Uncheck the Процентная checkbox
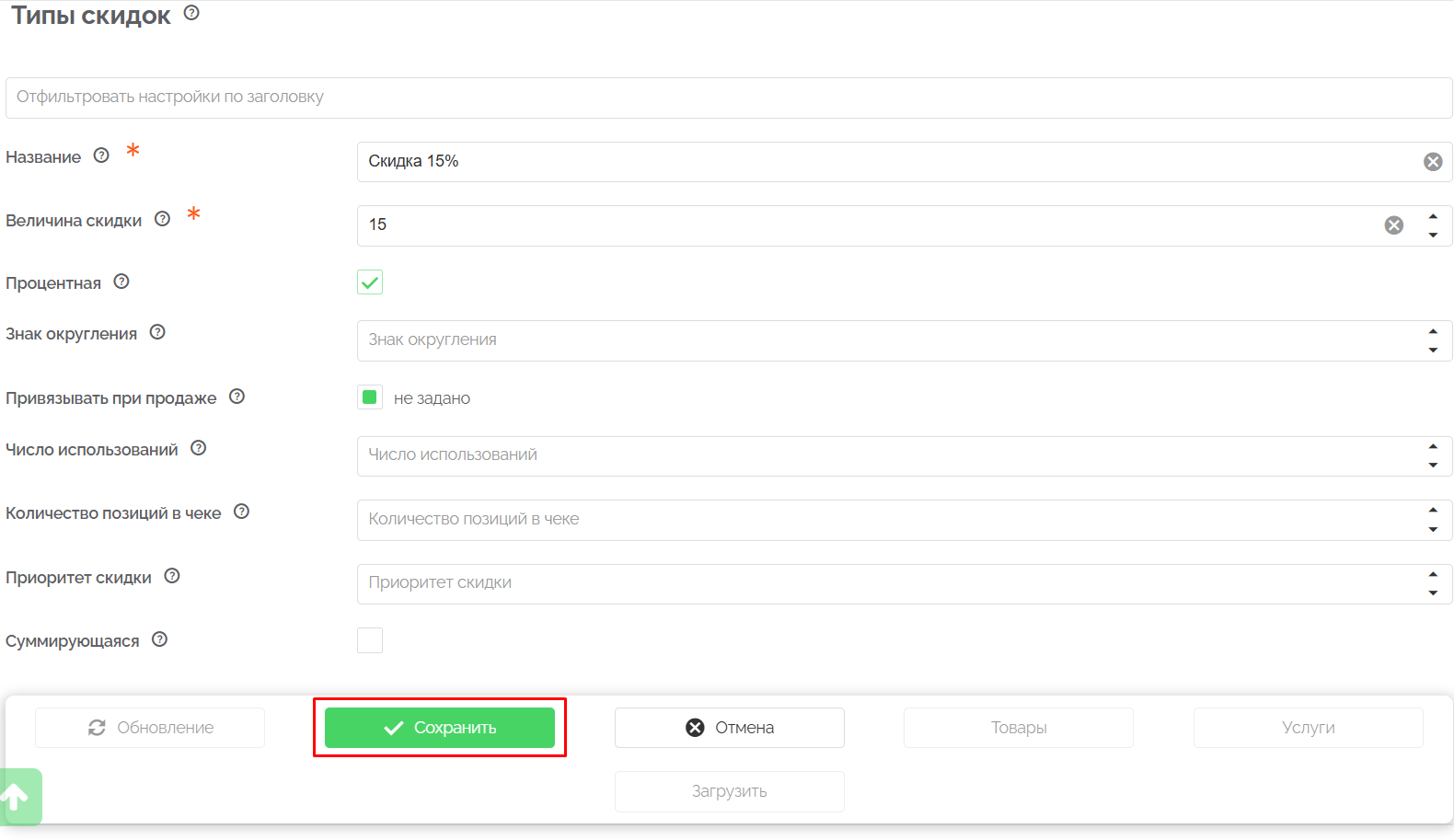The height and width of the screenshot is (840, 1454). (x=370, y=282)
